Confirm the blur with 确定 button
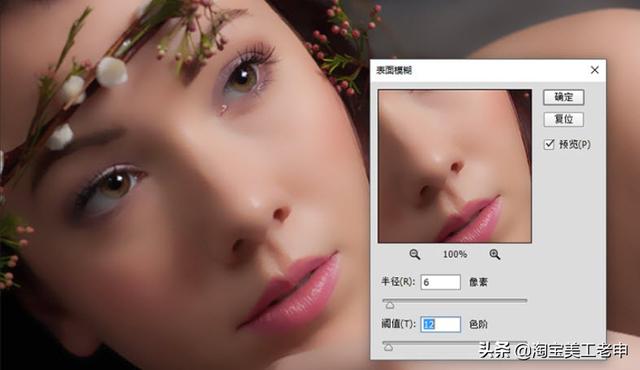 564,97
